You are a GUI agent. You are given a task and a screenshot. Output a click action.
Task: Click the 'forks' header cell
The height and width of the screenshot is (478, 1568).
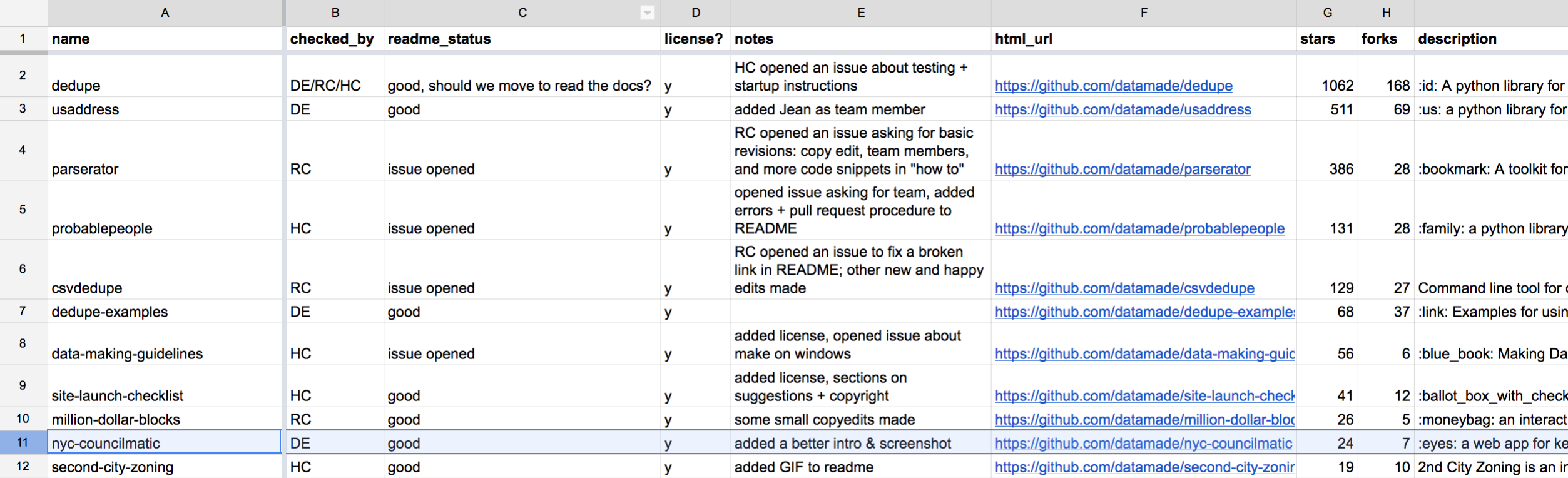1386,39
